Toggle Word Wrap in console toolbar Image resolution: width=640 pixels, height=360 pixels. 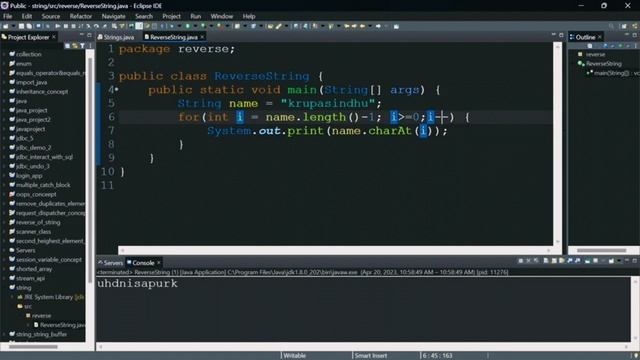562,260
